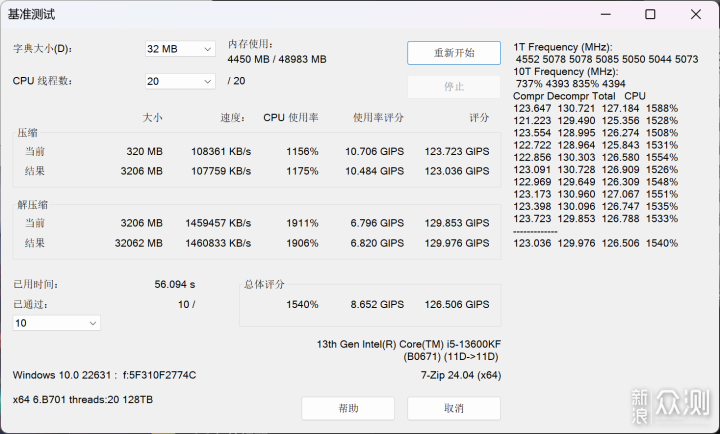
Task: Click the decompression speed 1460833 KB/s result
Action: (218, 243)
